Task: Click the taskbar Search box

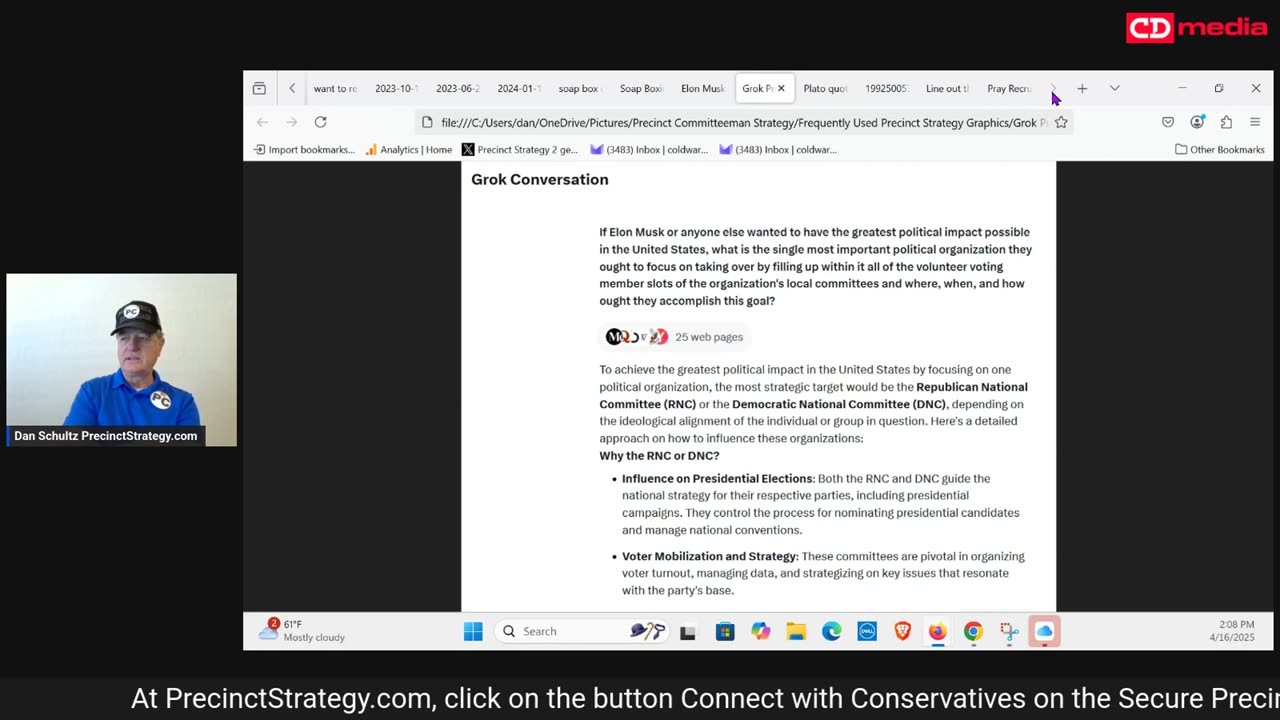Action: [x=583, y=631]
